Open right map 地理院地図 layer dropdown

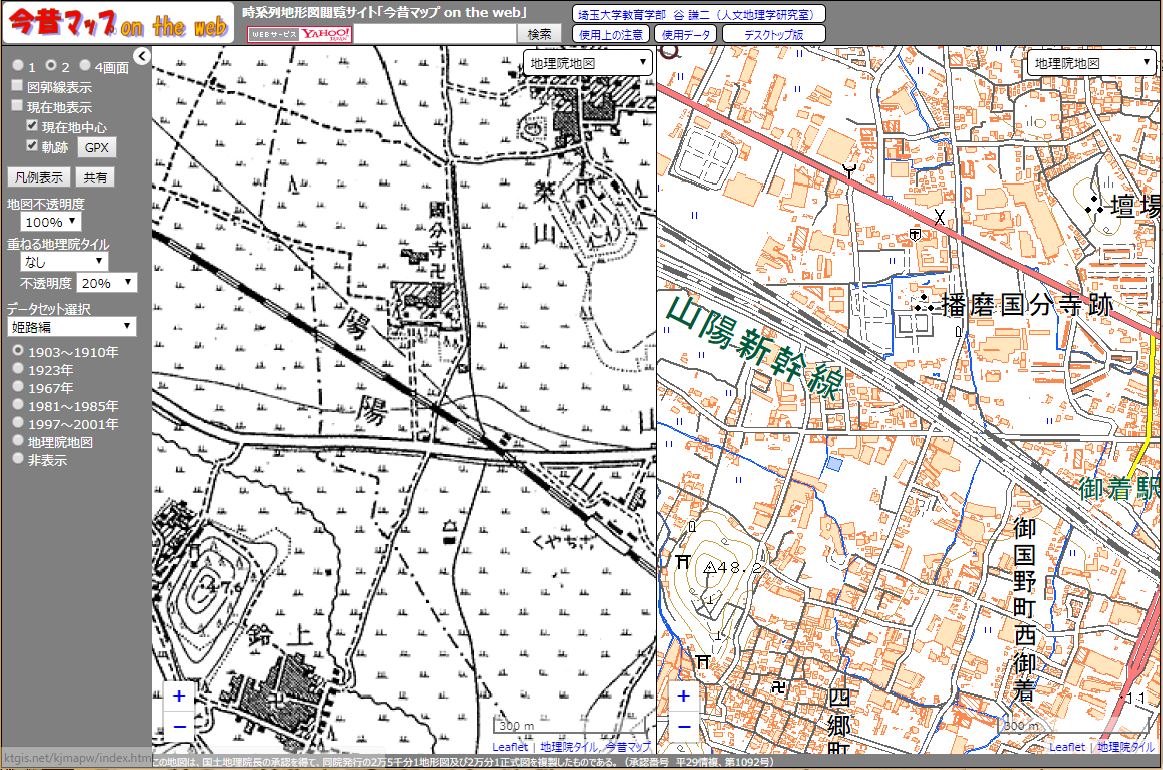click(1093, 63)
